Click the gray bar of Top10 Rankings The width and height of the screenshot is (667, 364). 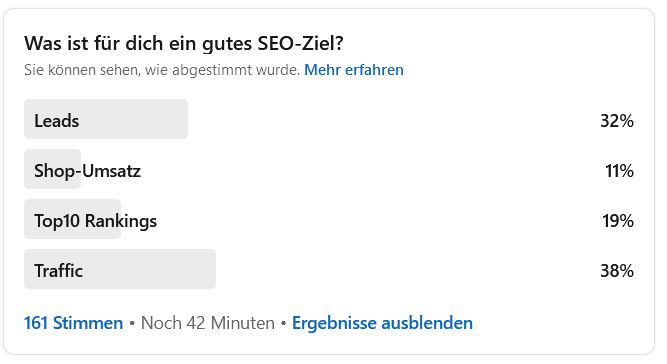coord(72,219)
